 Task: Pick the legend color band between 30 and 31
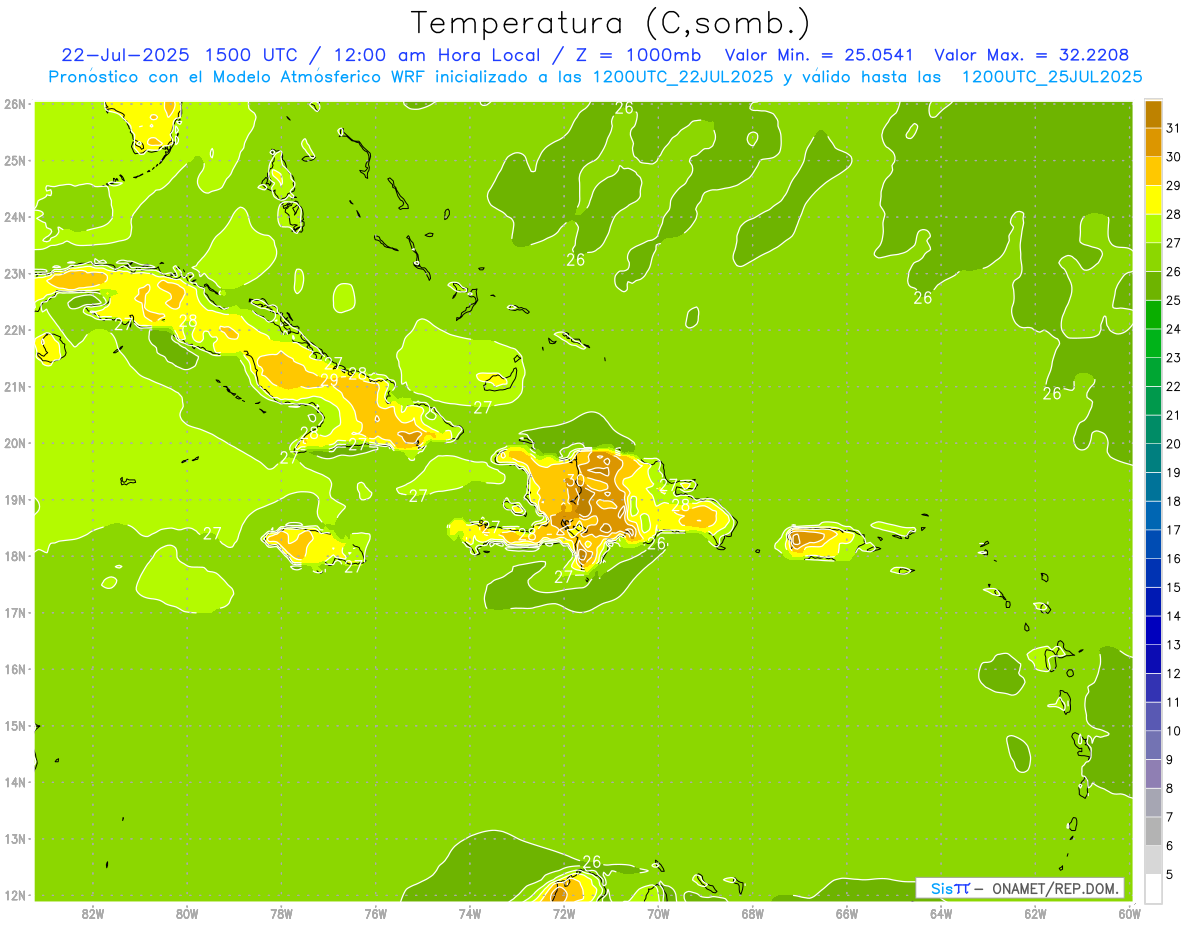click(x=1153, y=142)
